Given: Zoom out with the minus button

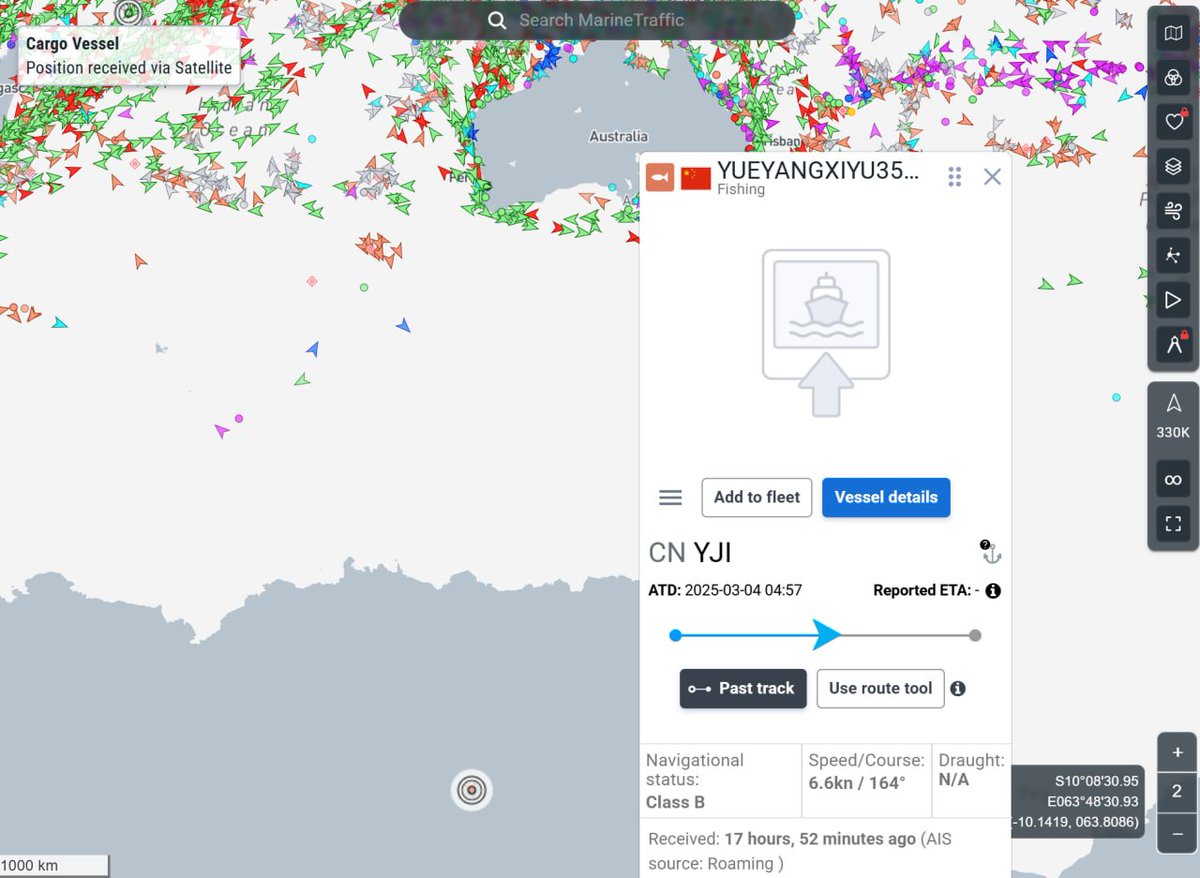Looking at the screenshot, I should click(1177, 833).
